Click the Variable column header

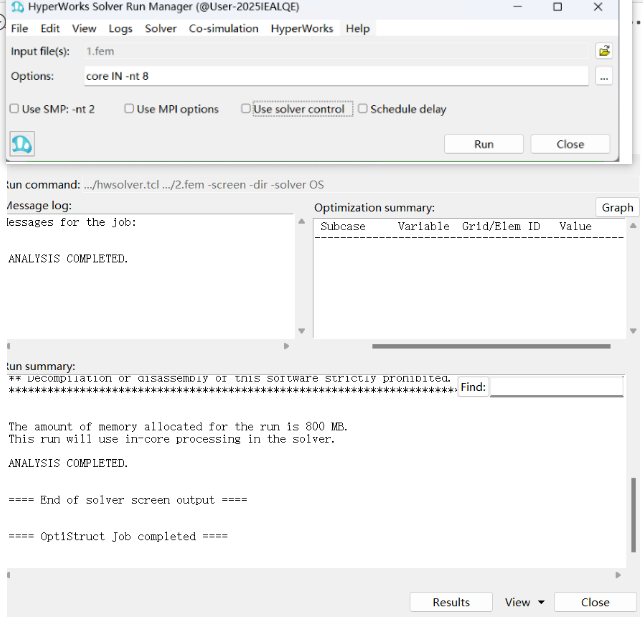point(423,226)
